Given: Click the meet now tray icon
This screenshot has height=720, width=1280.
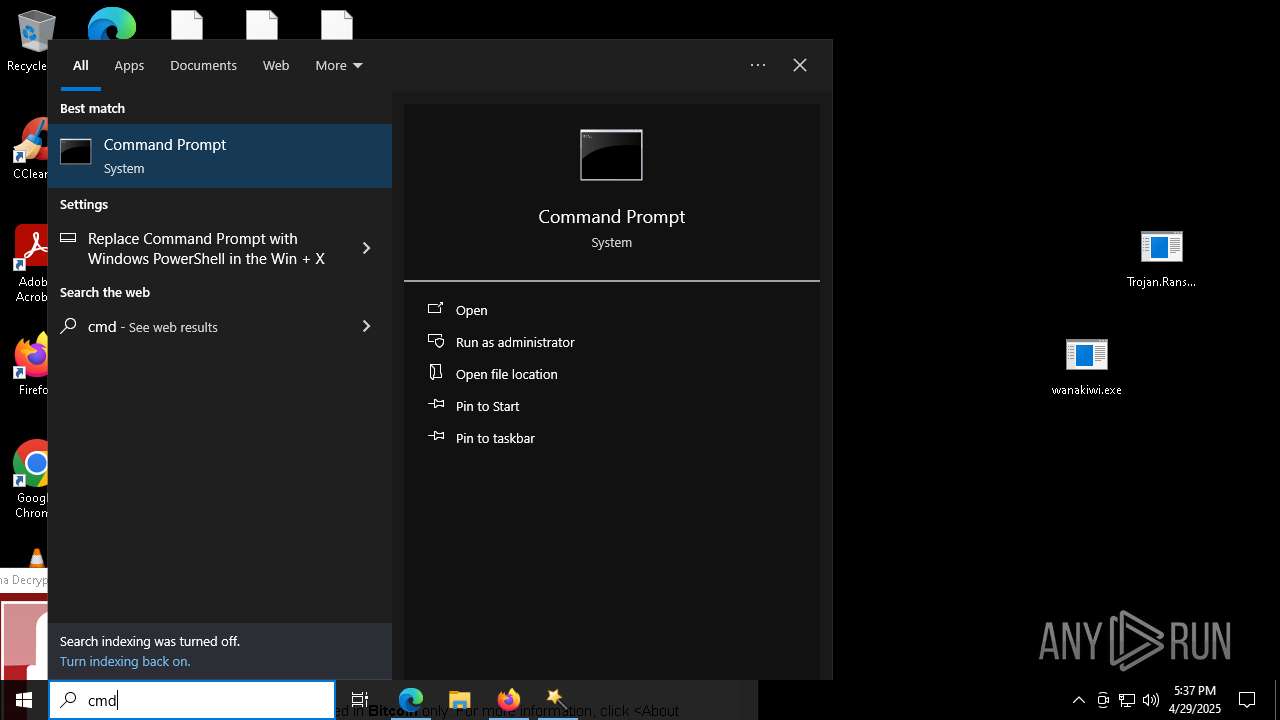Looking at the screenshot, I should tap(1103, 700).
